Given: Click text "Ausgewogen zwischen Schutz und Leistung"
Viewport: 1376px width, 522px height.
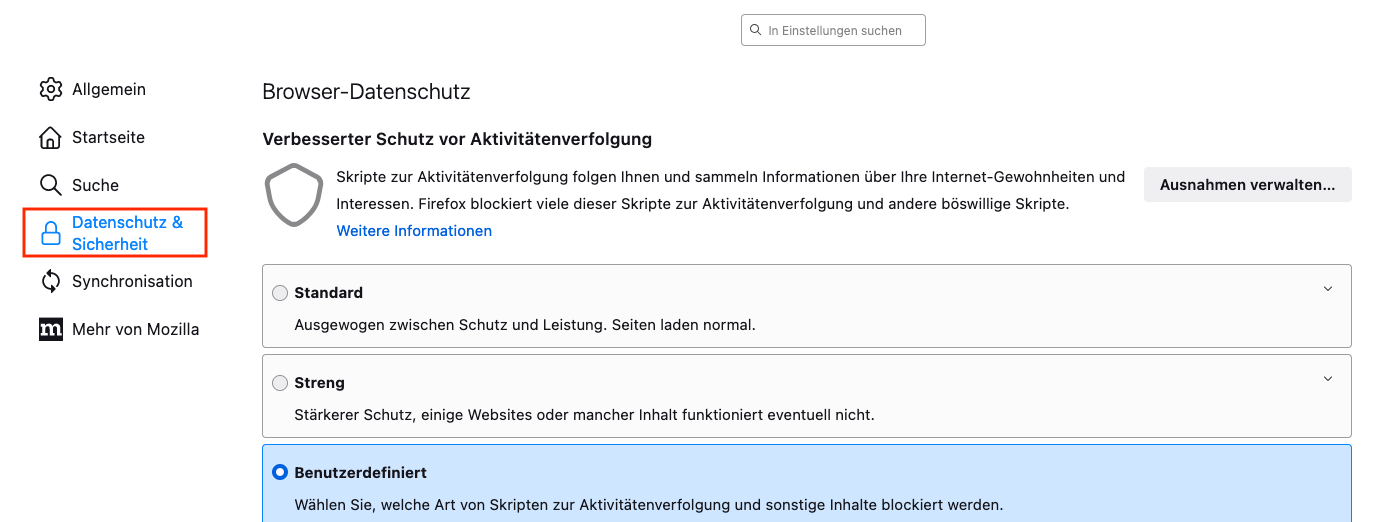Looking at the screenshot, I should [449, 325].
